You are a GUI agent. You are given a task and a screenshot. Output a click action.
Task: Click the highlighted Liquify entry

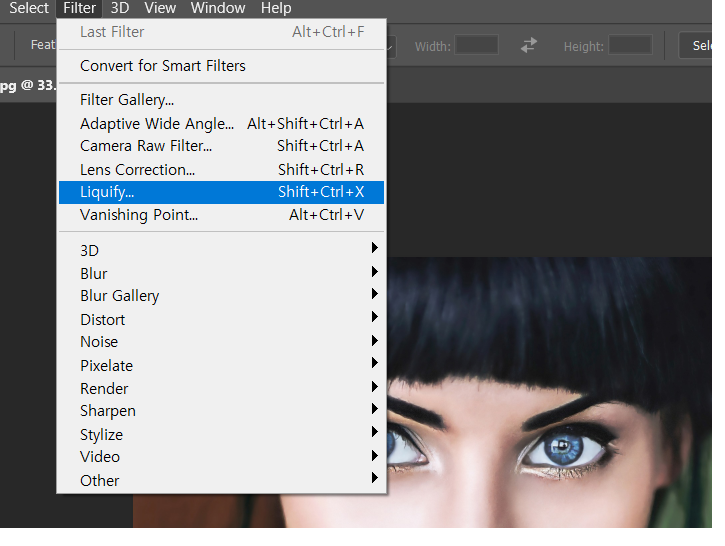(x=221, y=192)
